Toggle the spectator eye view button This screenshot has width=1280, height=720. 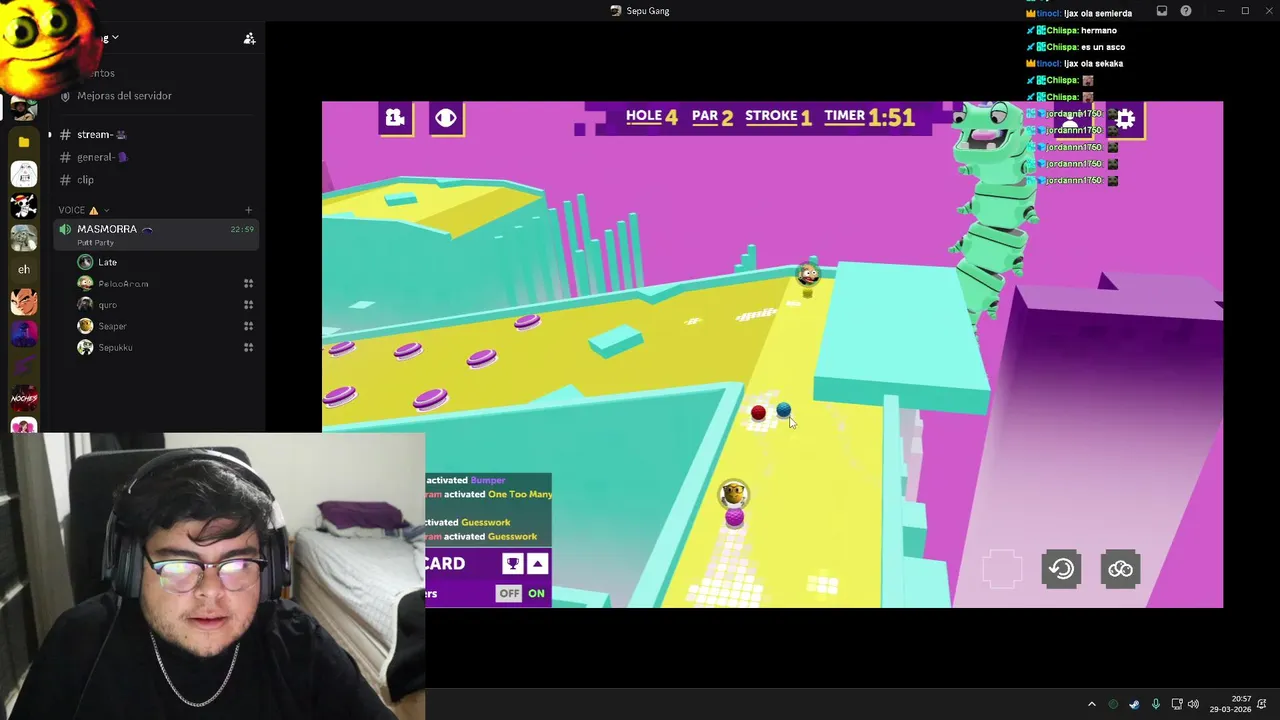[x=446, y=118]
